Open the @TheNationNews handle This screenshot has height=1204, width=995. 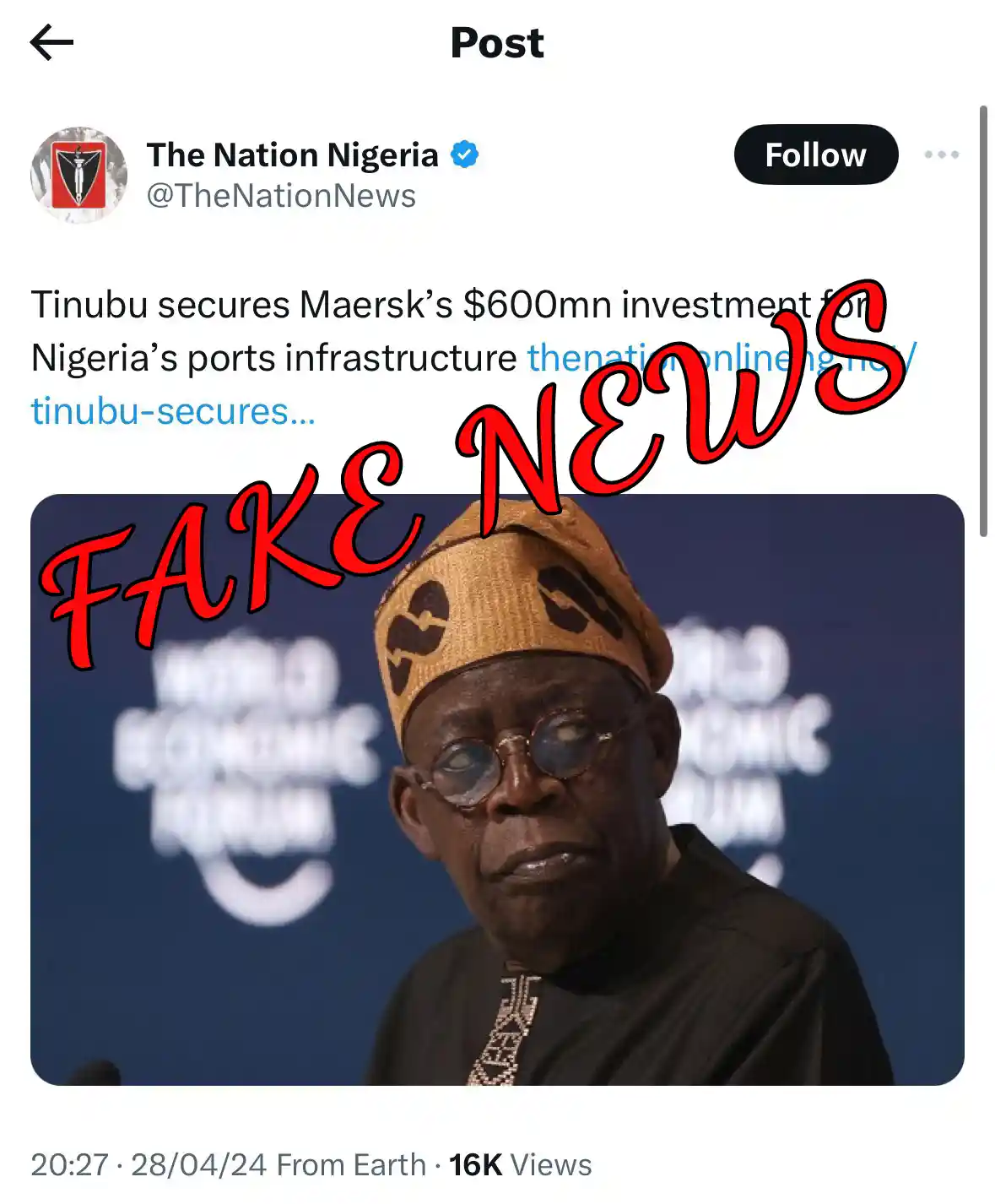pyautogui.click(x=281, y=196)
